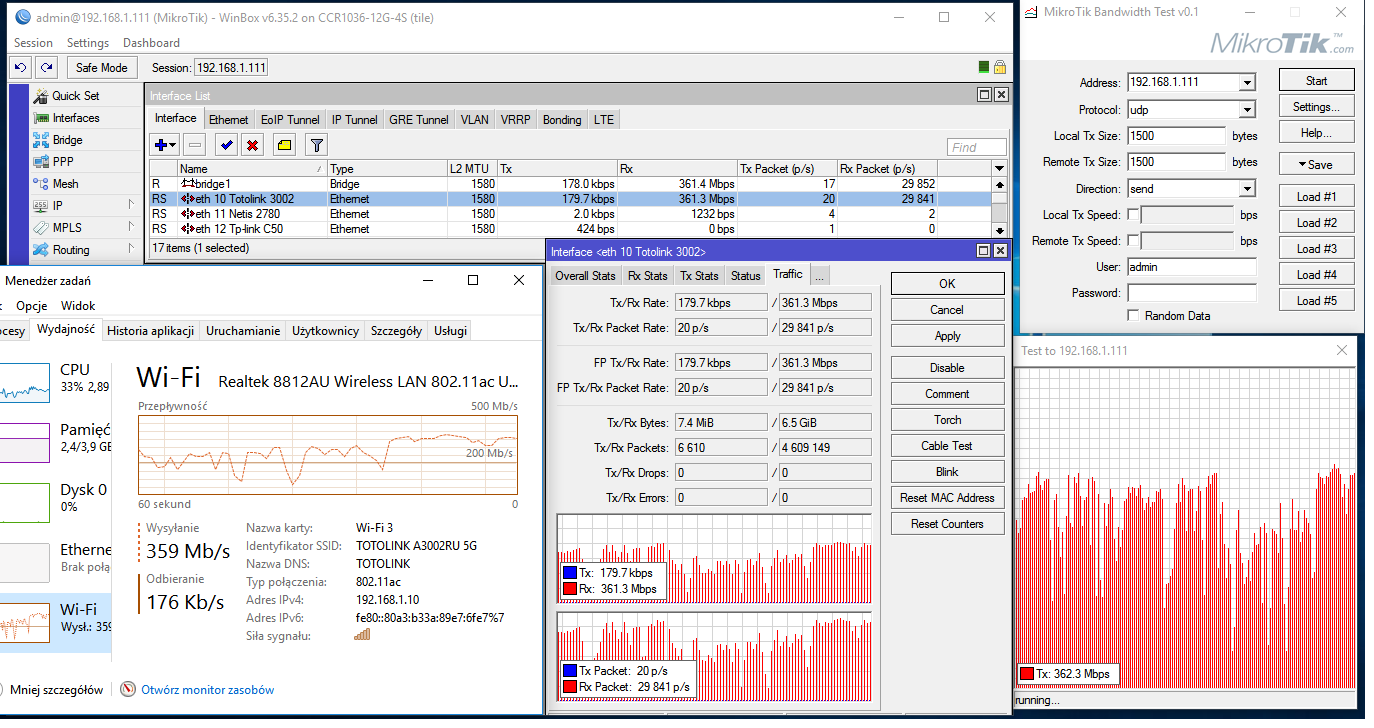Enable the Random Data checkbox
The image size is (1374, 728).
click(x=1133, y=315)
